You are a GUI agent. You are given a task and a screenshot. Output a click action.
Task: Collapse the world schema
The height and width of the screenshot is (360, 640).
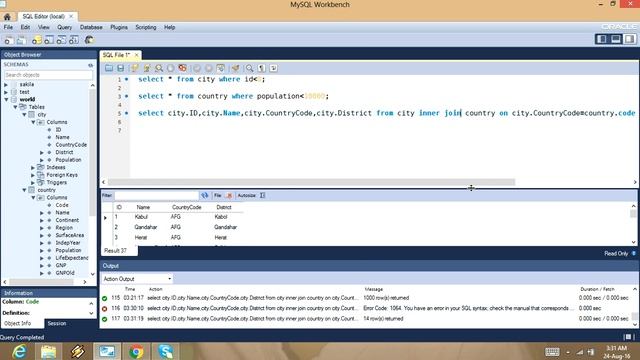point(7,100)
